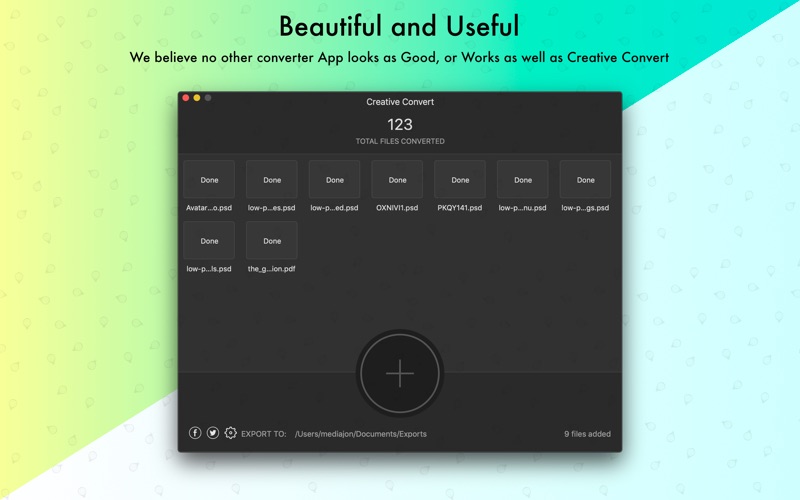Image resolution: width=800 pixels, height=500 pixels.
Task: Click the PKQY141.psd file name
Action: [x=460, y=208]
